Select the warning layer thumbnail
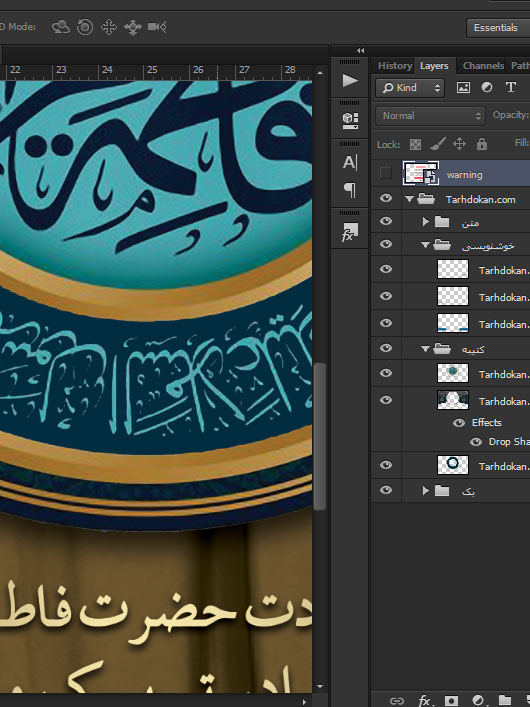The height and width of the screenshot is (707, 530). [420, 173]
